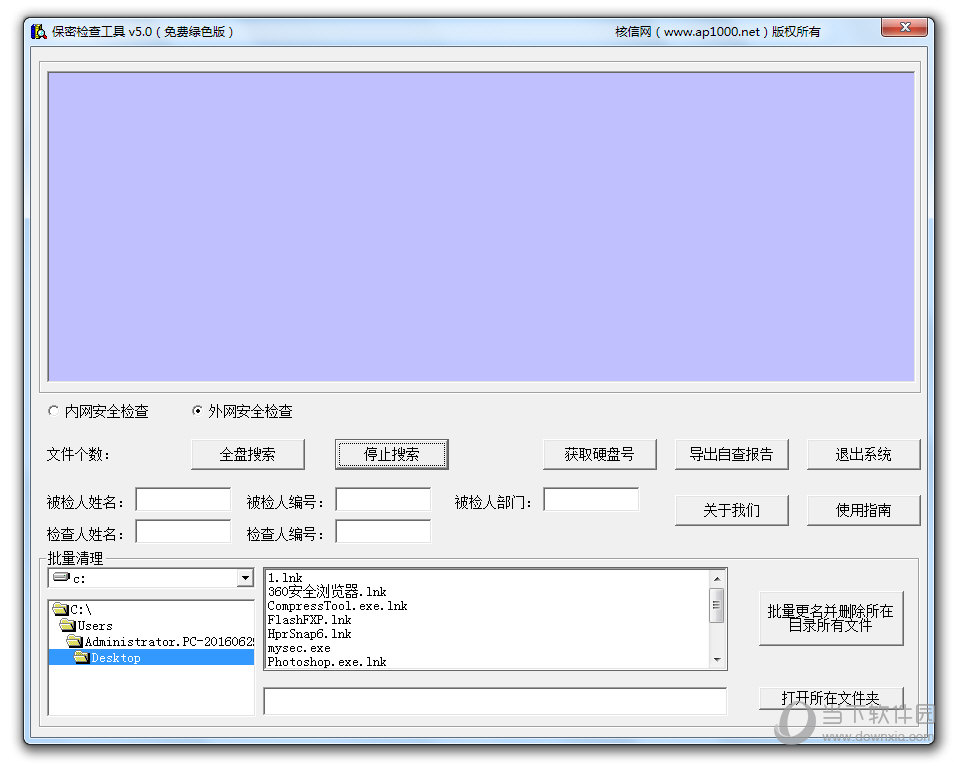Click 获取硬盘号 button
Image resolution: width=959 pixels, height=766 pixels.
tap(599, 454)
